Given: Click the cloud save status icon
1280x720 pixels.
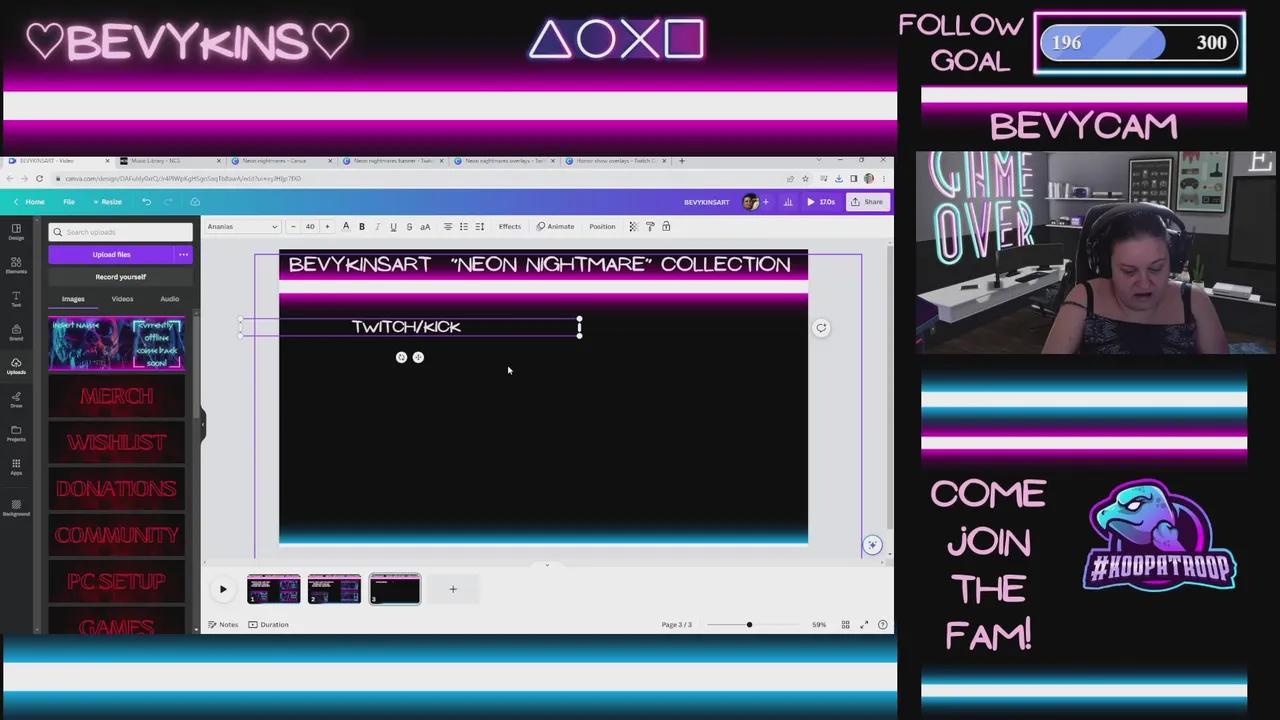Looking at the screenshot, I should point(195,202).
